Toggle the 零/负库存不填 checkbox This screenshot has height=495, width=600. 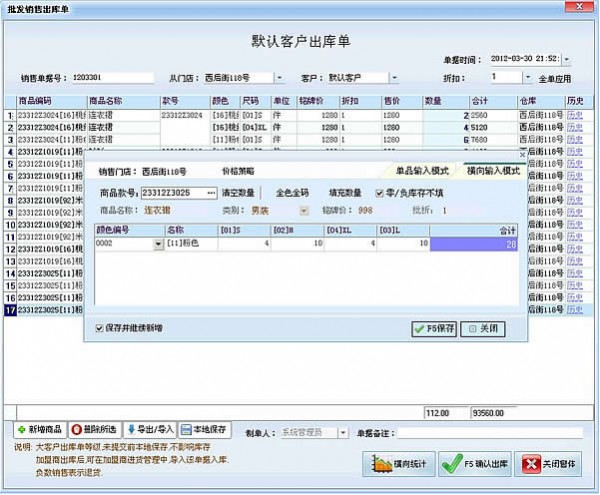380,193
